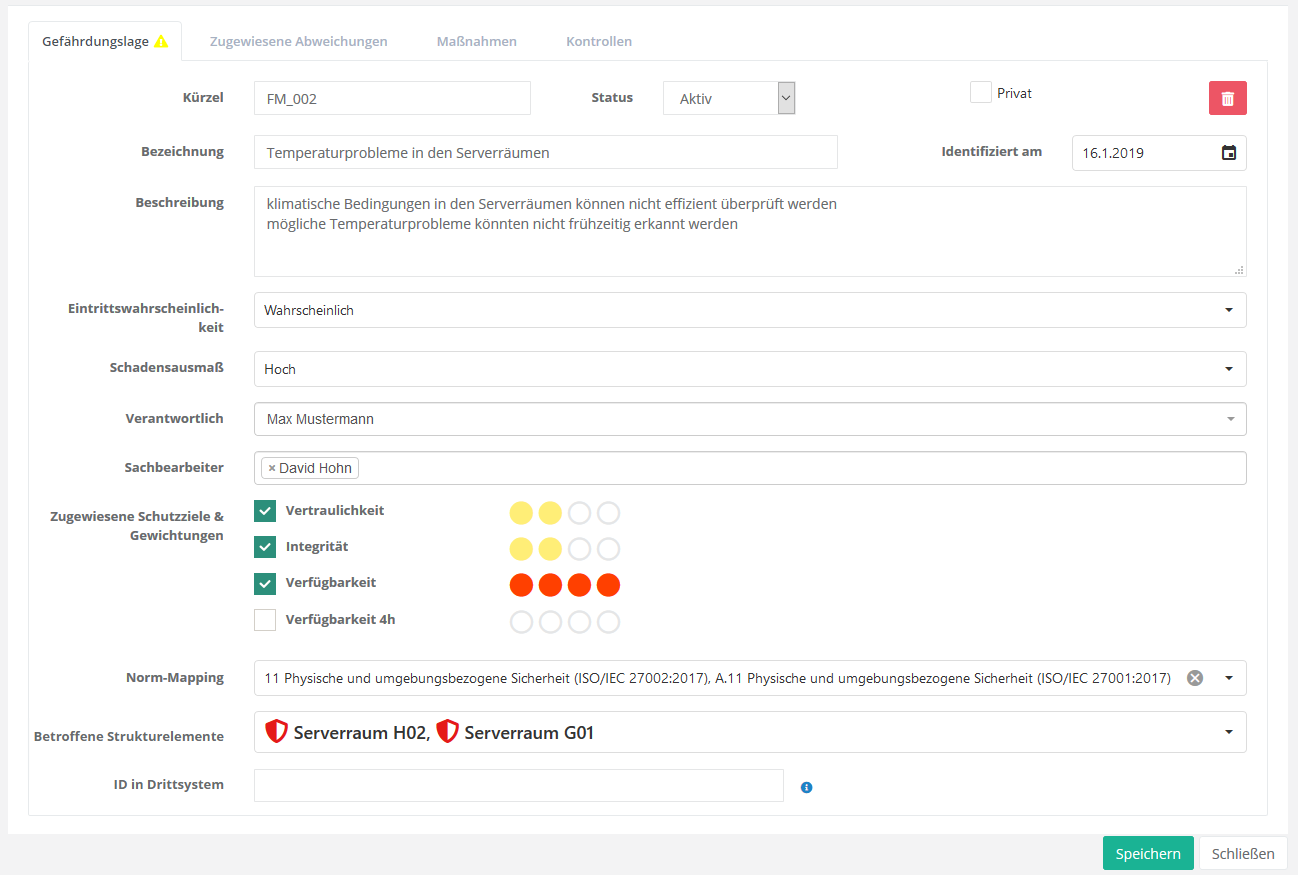Click the red trash delete icon
Image resolution: width=1298 pixels, height=875 pixels.
[x=1227, y=98]
